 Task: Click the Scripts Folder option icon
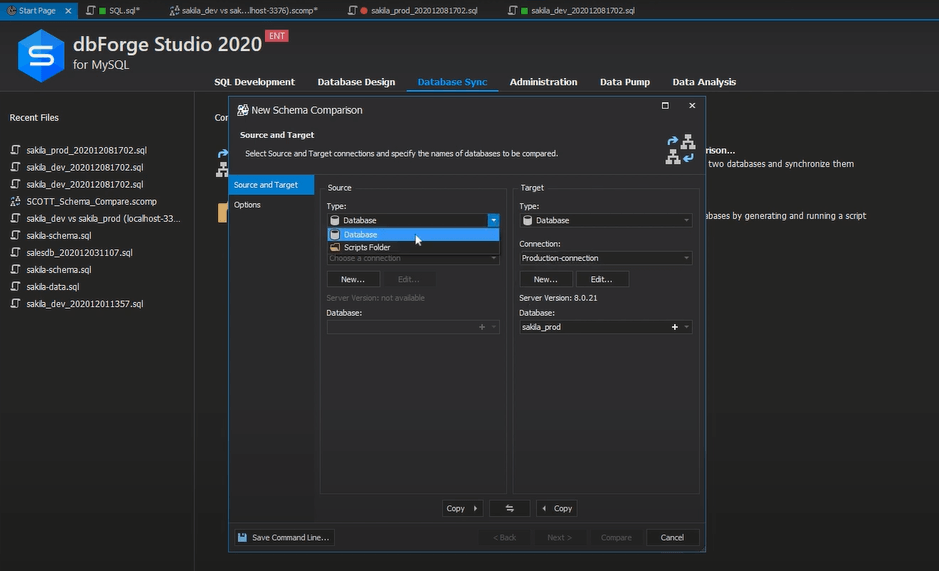point(335,247)
